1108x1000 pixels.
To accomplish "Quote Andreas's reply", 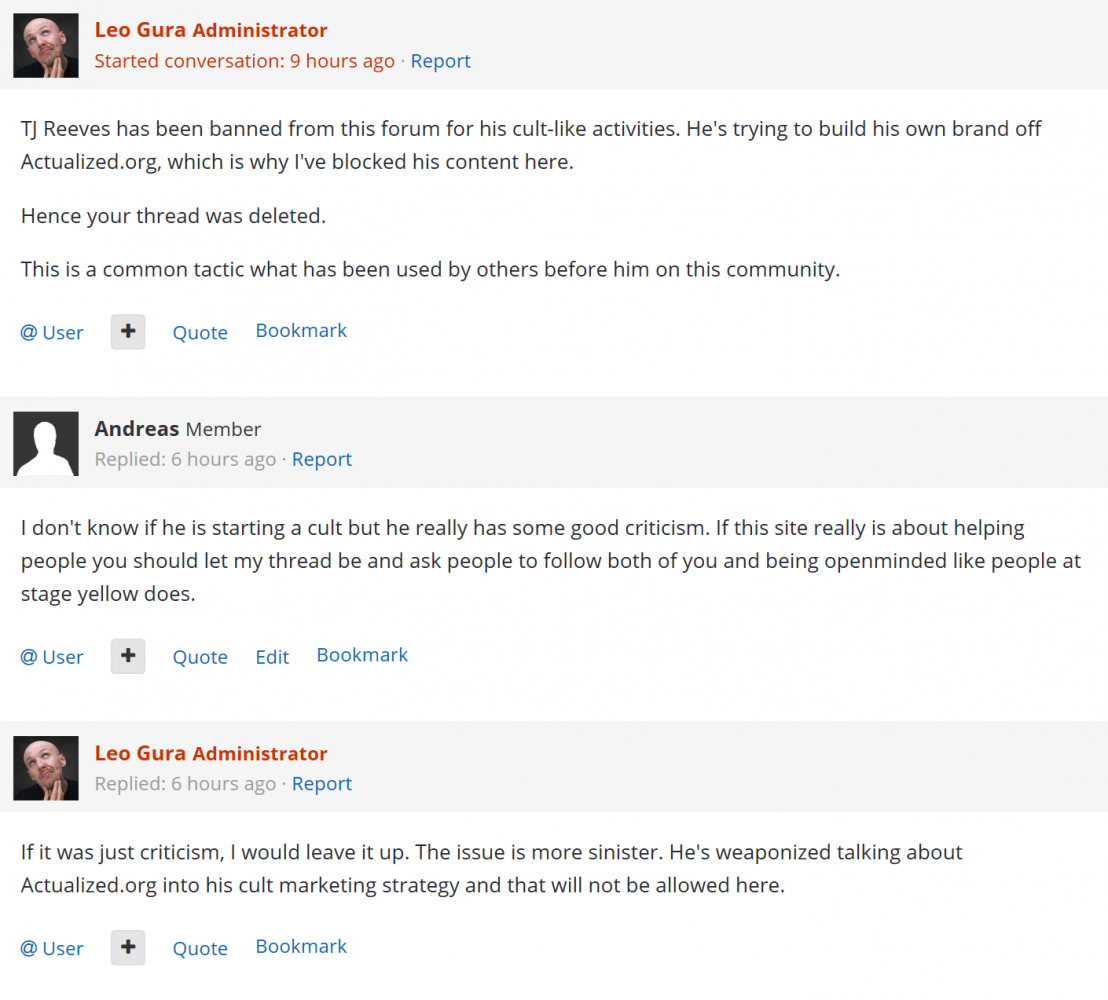I will 200,657.
